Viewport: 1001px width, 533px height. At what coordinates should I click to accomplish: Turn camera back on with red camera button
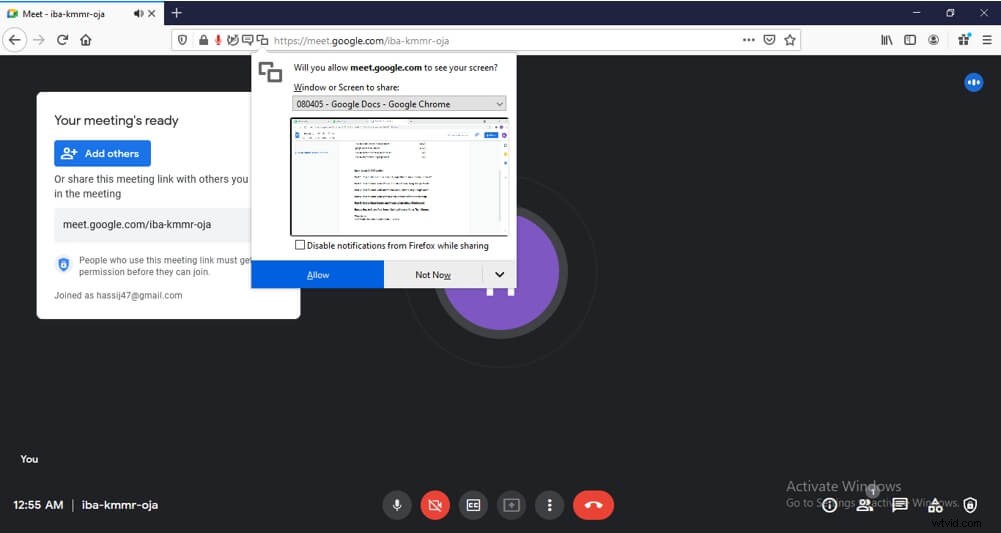(435, 505)
